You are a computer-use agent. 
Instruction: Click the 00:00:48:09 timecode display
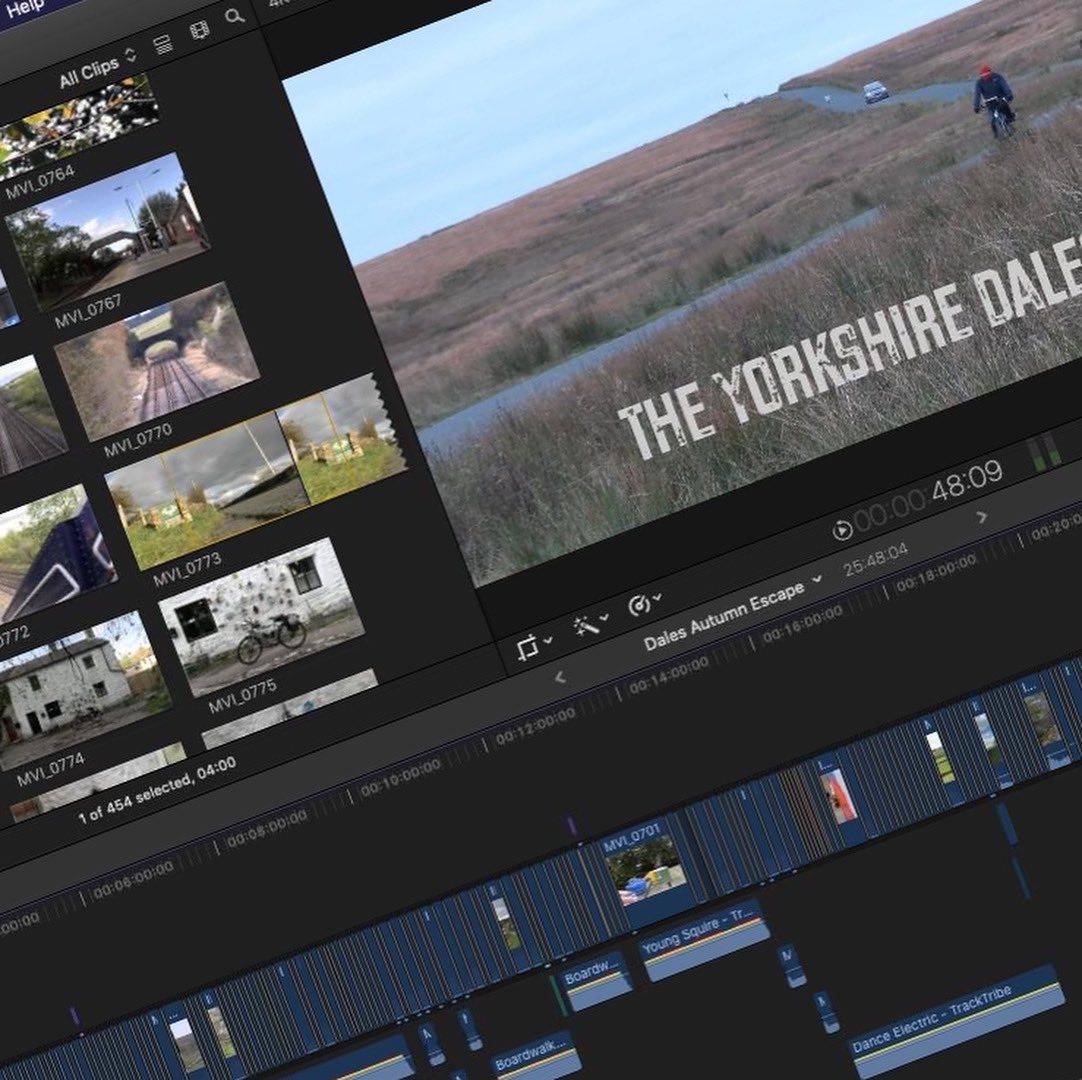[928, 495]
